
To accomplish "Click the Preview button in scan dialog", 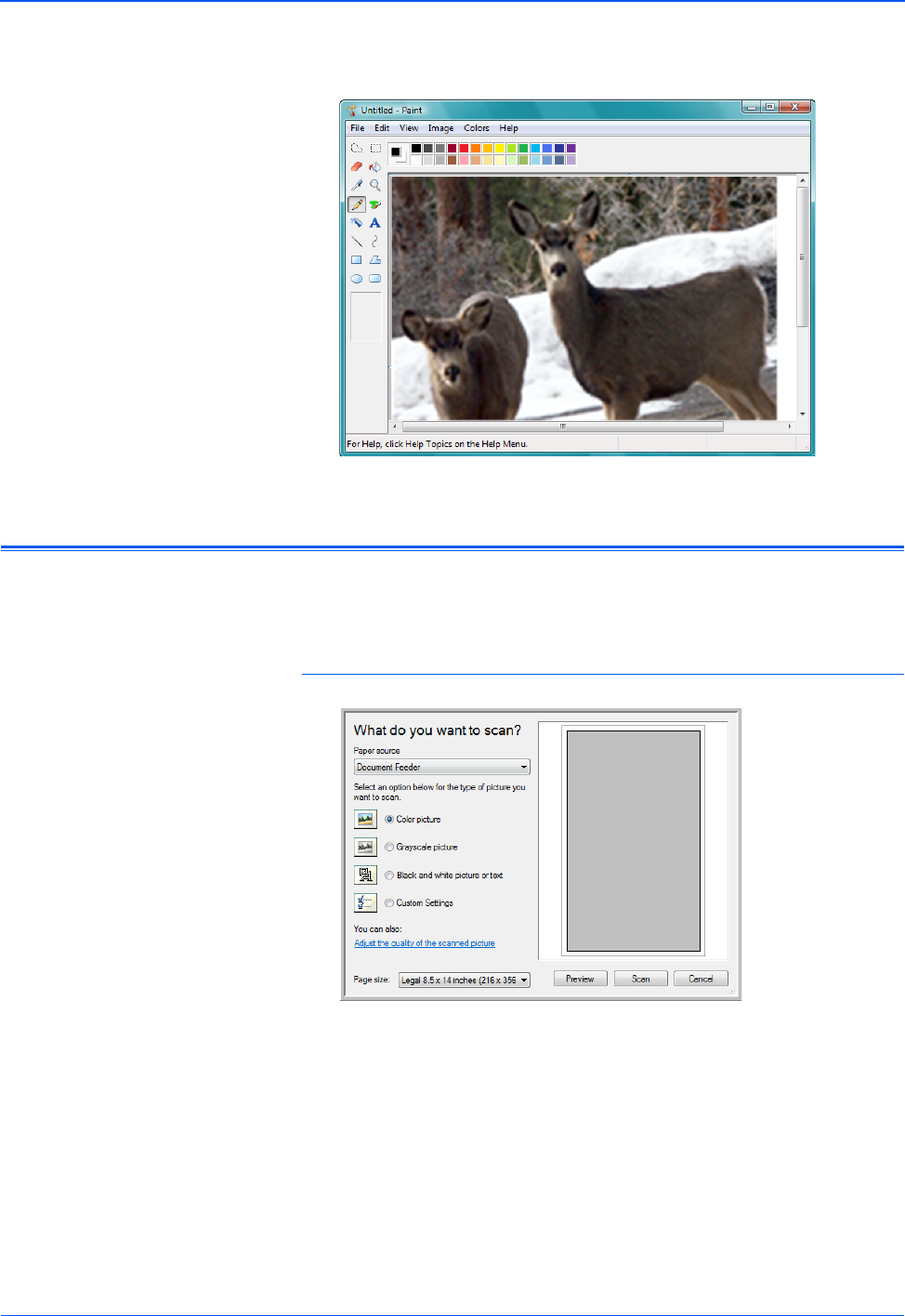I will click(x=581, y=979).
